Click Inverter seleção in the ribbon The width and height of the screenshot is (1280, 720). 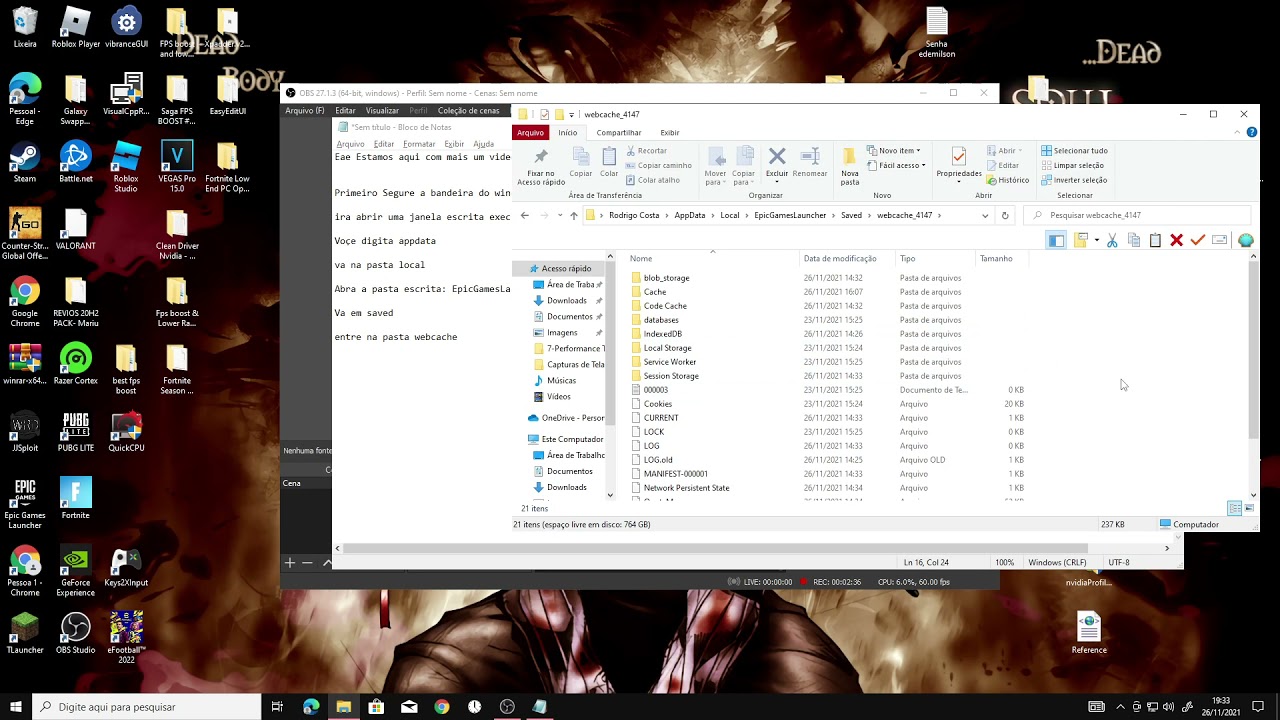pos(1074,180)
